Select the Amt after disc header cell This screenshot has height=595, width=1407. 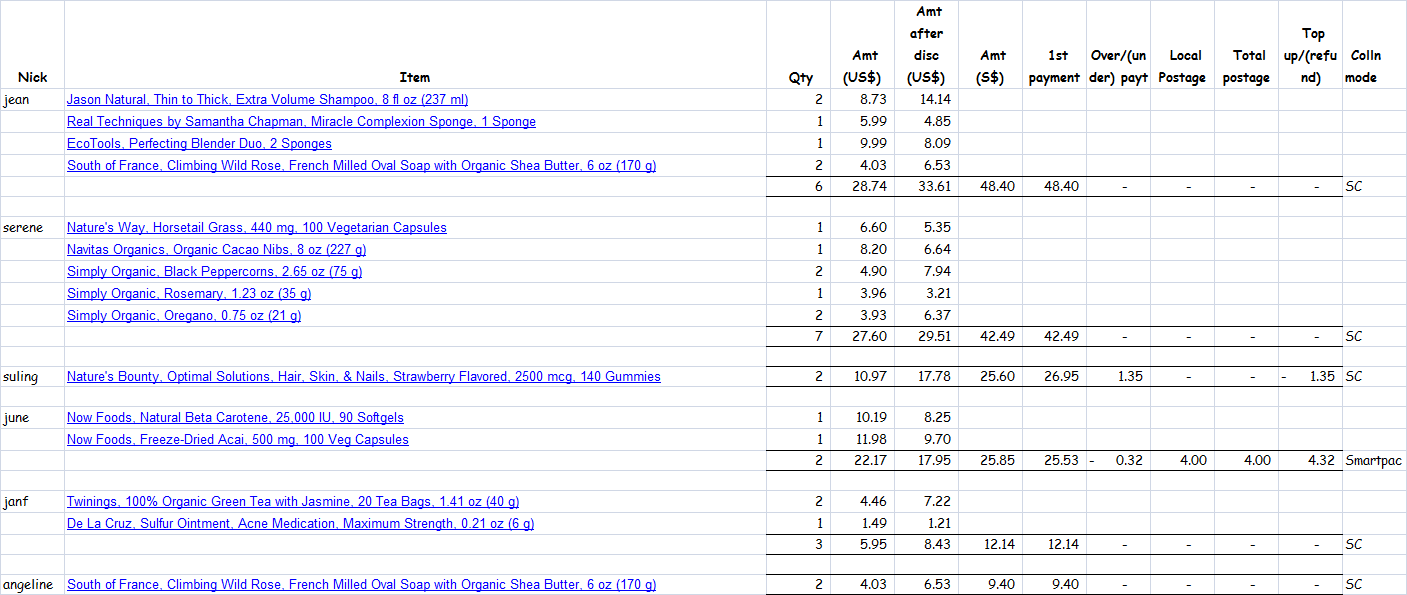point(926,44)
